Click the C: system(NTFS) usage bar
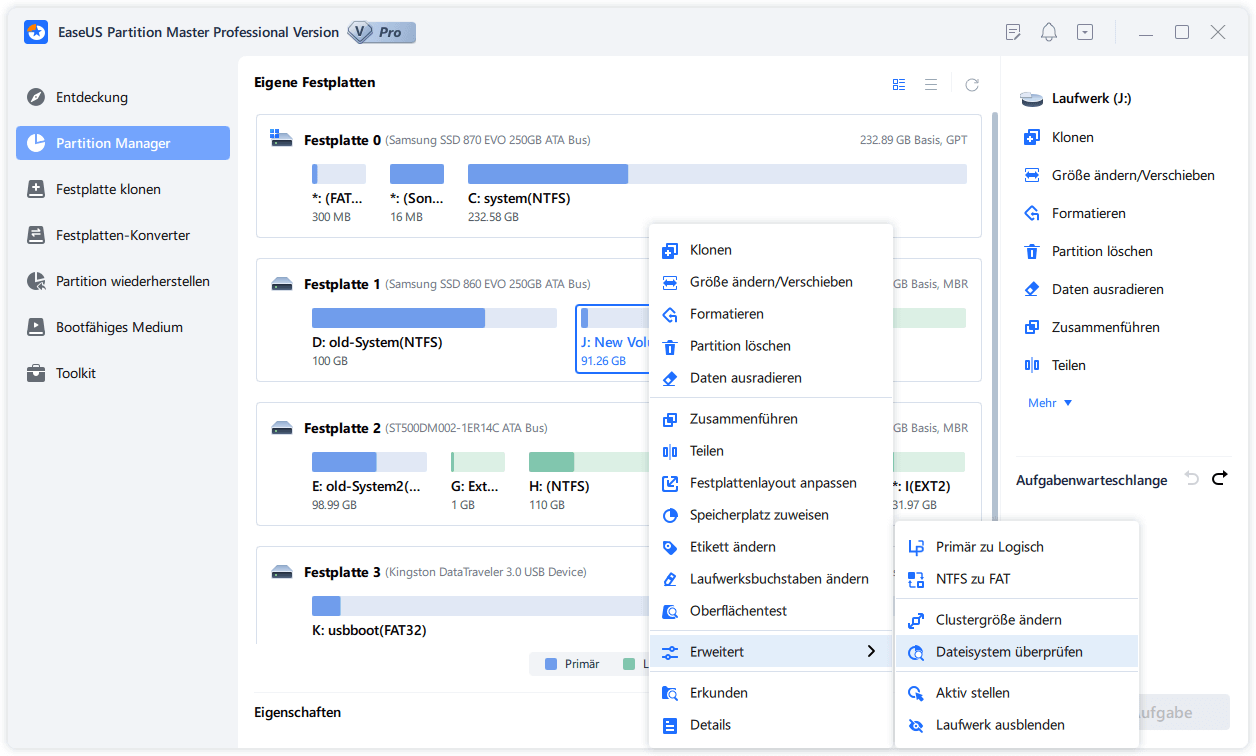Screen dimensions: 1256x756 point(717,174)
